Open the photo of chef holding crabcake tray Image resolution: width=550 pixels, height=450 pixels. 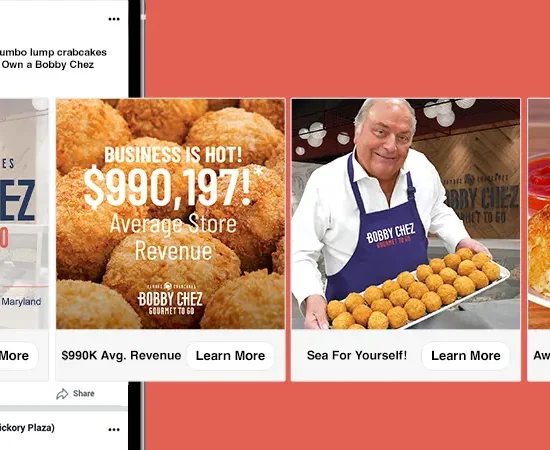tap(406, 214)
